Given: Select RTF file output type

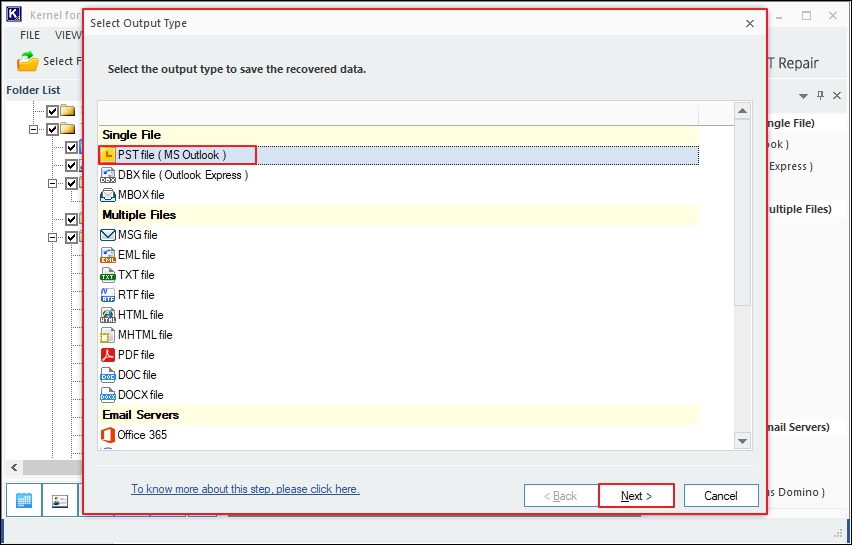Looking at the screenshot, I should pos(398,295).
